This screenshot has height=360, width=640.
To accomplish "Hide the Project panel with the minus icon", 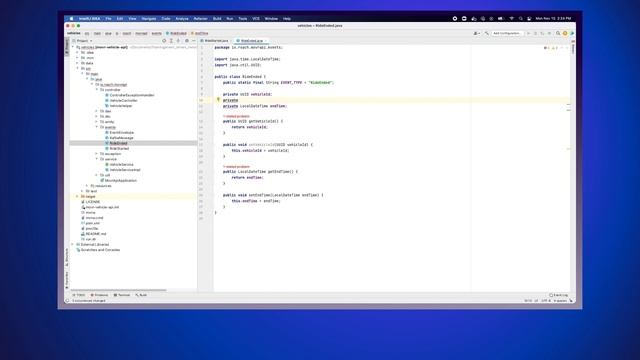I will click(194, 41).
